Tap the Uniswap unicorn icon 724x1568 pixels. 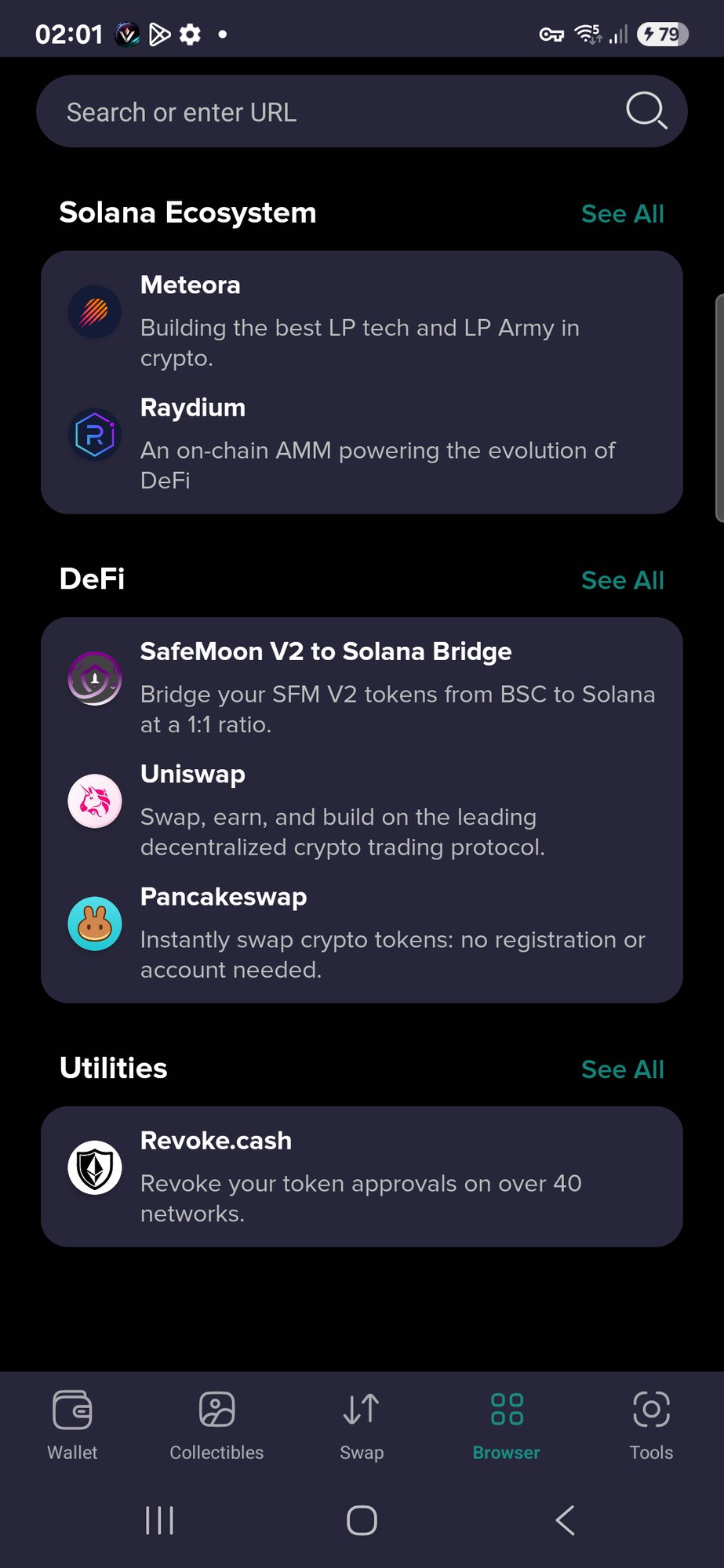coord(95,801)
